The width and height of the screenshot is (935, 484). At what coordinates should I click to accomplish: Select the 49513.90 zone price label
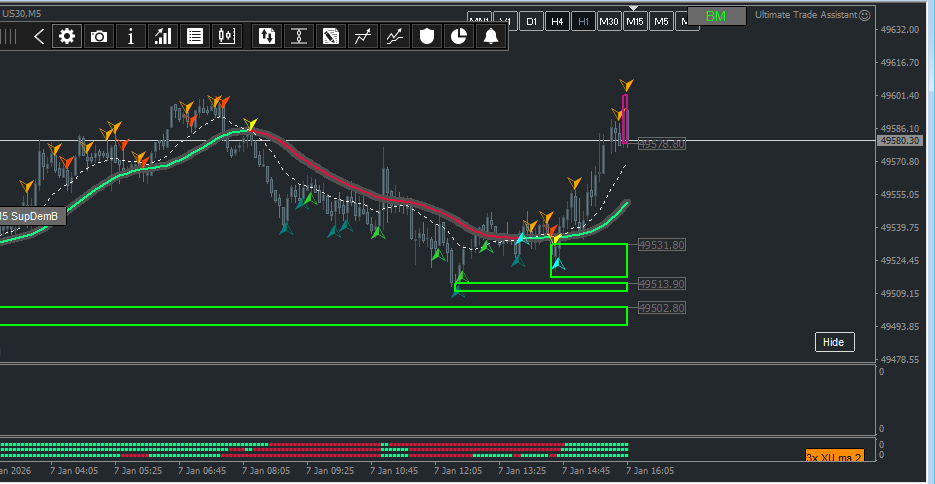[x=662, y=284]
